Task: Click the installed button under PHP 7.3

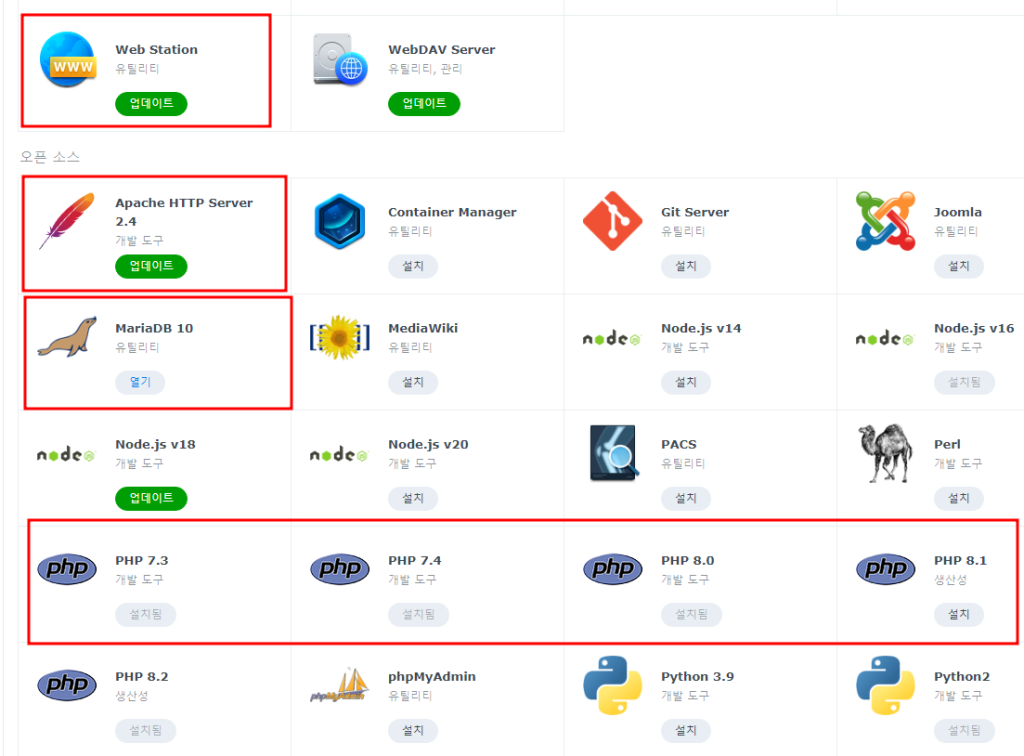Action: (146, 614)
